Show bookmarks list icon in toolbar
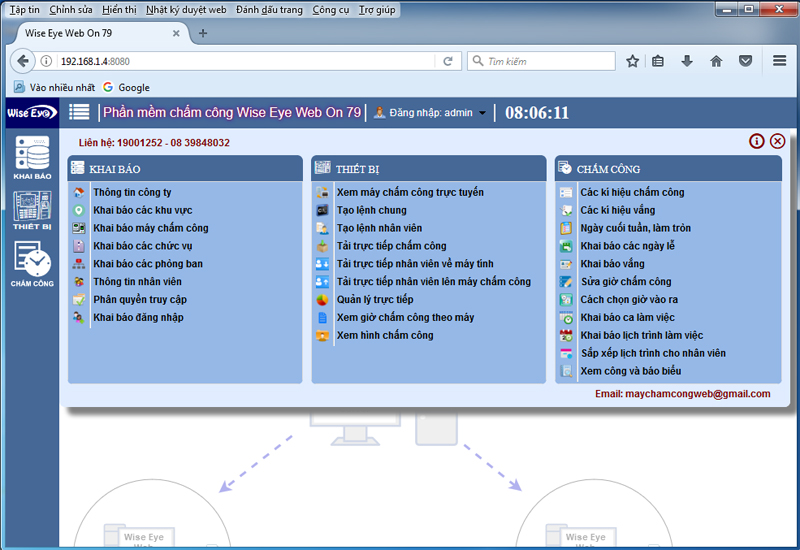Viewport: 800px width, 550px height. click(x=658, y=61)
